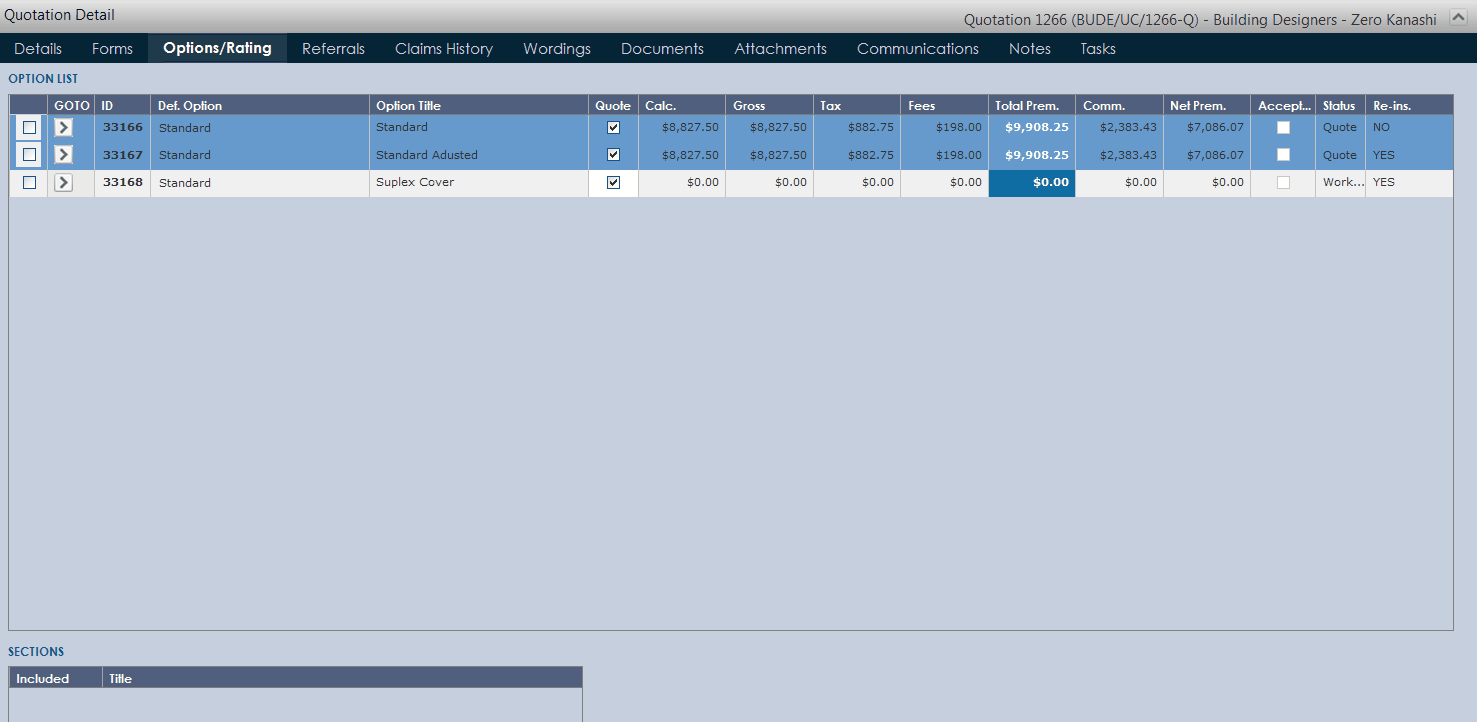The image size is (1477, 722).
Task: Click Comm. $2,383.43 in row 33166
Action: [1119, 127]
